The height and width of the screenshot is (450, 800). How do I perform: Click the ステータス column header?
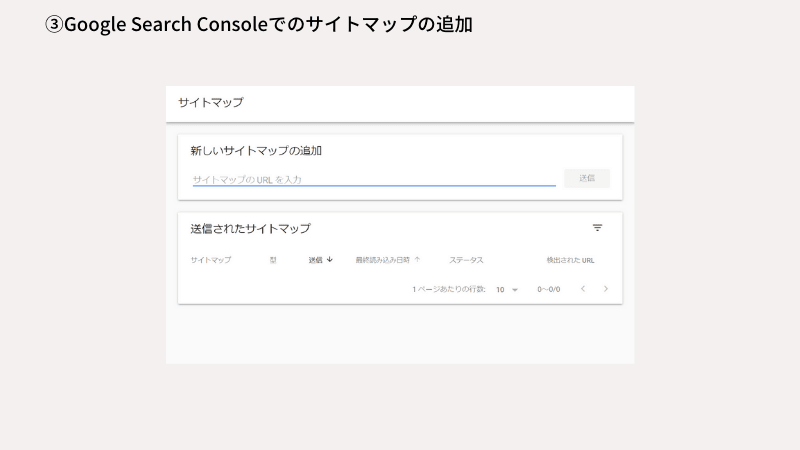466,260
